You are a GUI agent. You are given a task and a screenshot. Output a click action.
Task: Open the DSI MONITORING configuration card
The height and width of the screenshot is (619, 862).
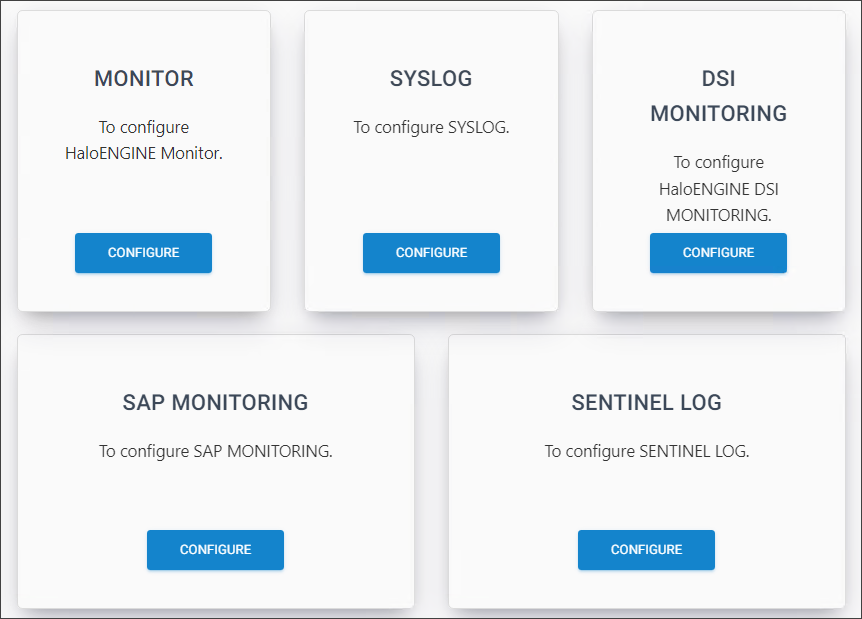point(718,160)
